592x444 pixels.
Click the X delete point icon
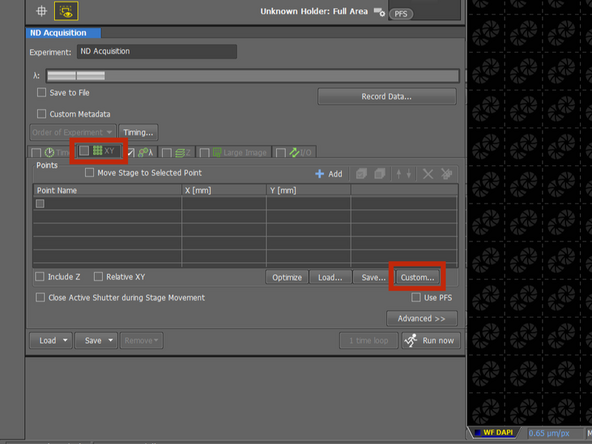coord(428,174)
